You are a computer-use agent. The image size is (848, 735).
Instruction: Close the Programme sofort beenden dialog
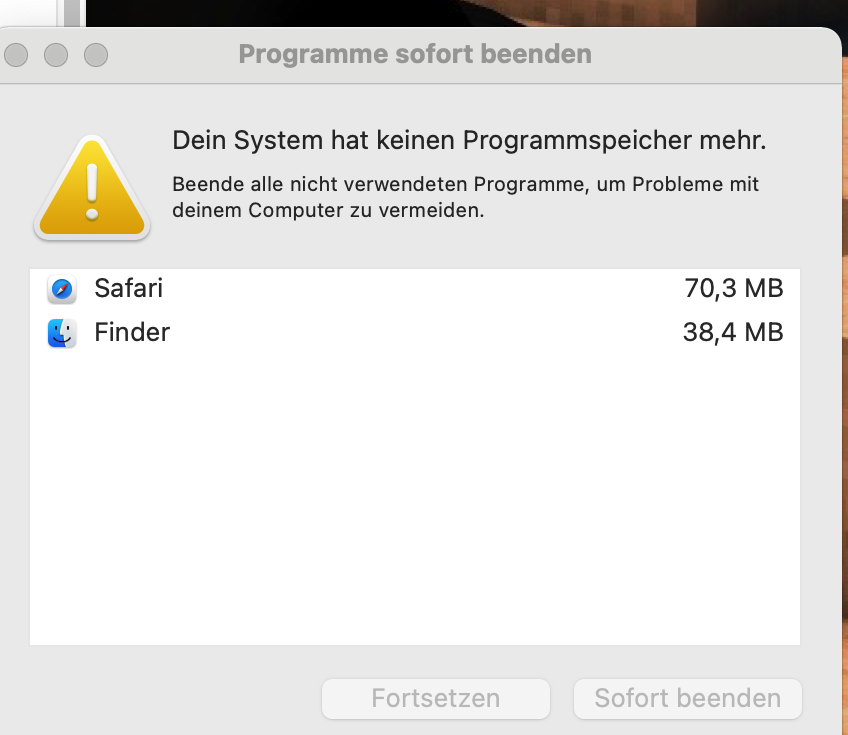point(17,54)
